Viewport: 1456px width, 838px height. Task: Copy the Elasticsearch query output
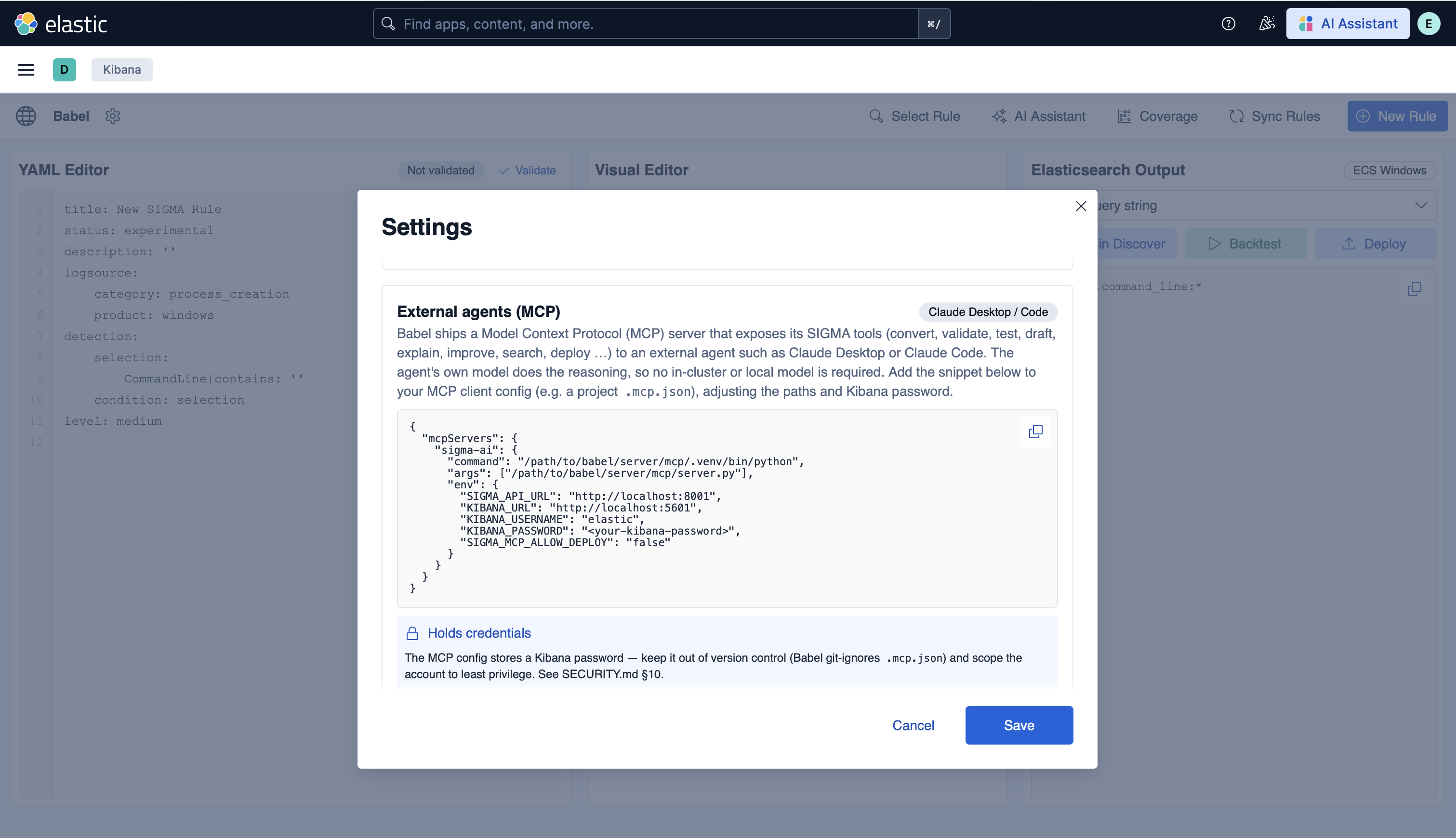pyautogui.click(x=1414, y=289)
